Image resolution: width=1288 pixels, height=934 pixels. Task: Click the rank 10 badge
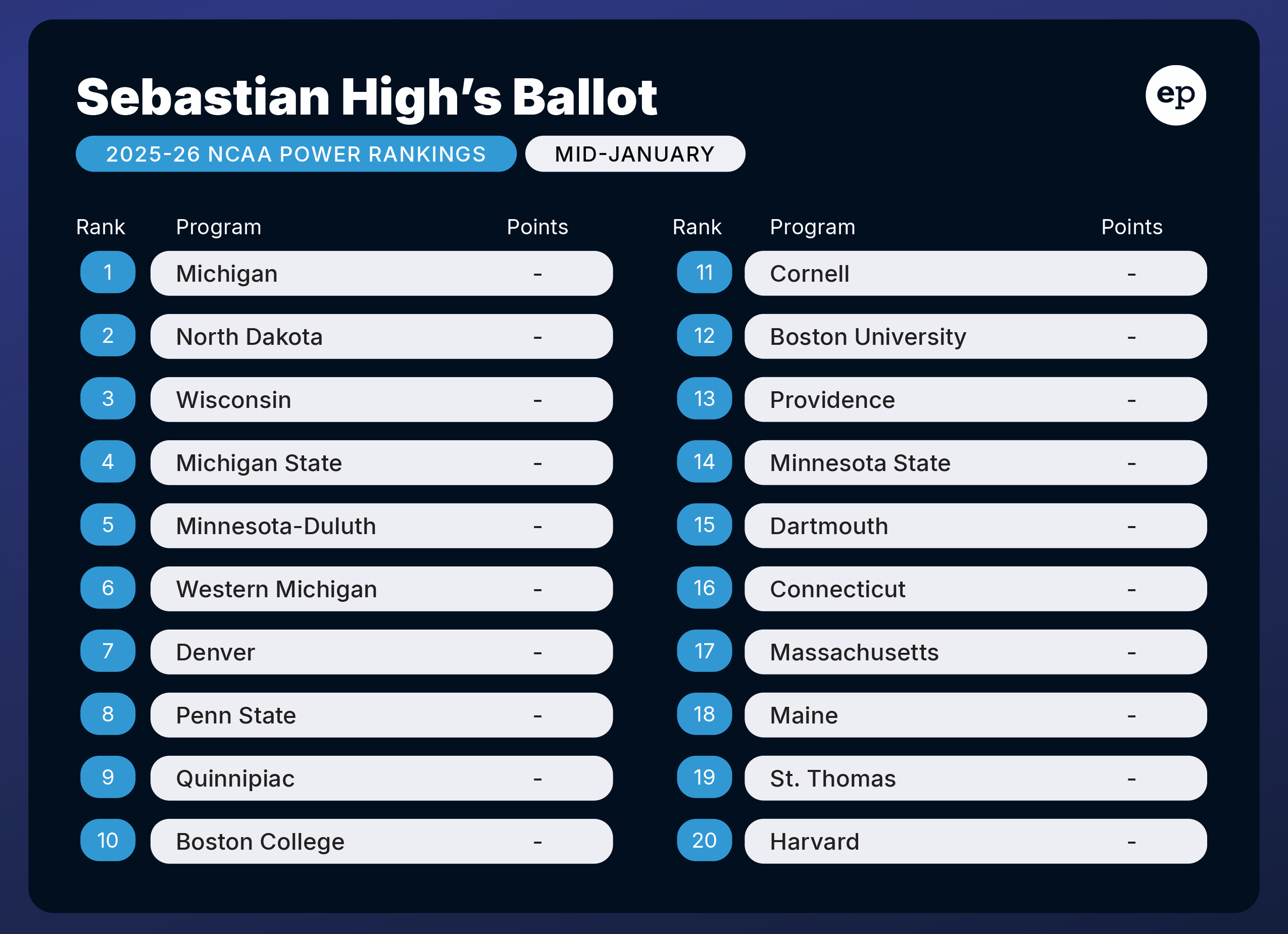108,840
